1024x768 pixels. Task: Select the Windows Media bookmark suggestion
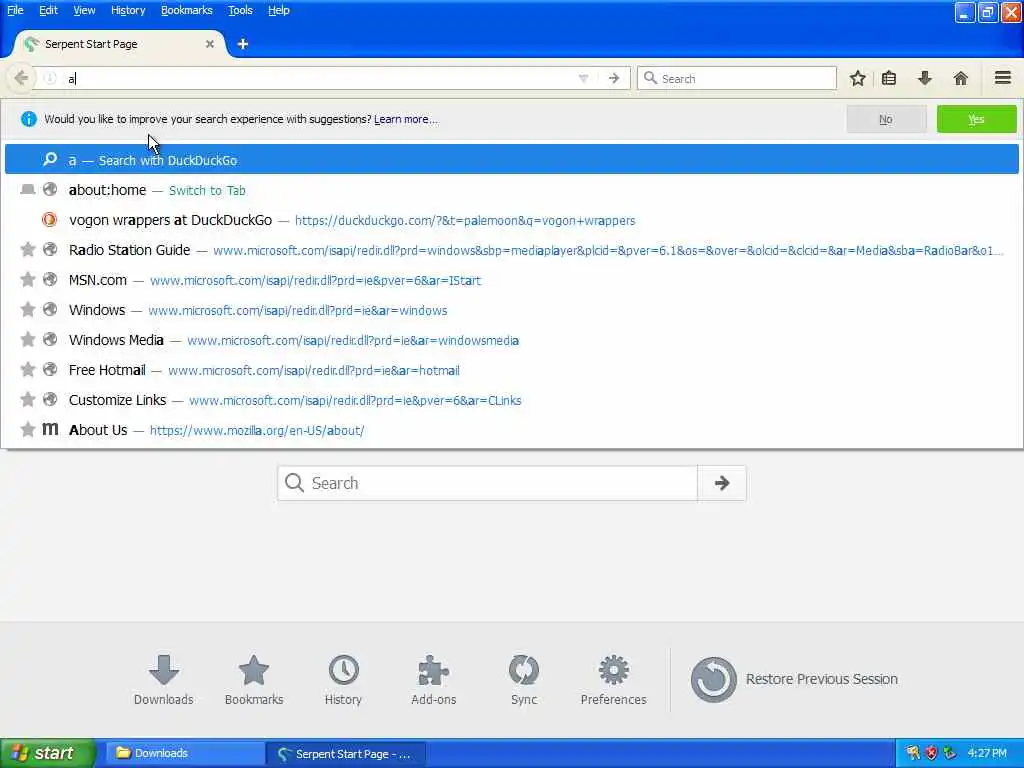[511, 340]
